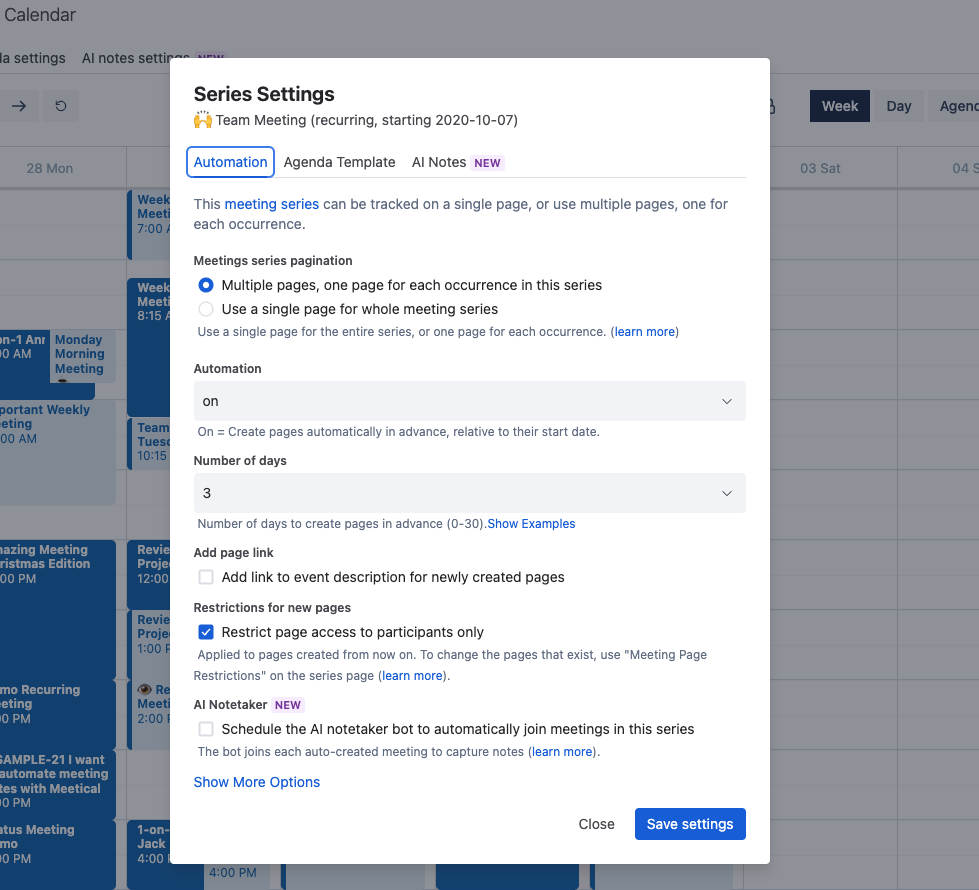Select single page for whole series option
This screenshot has width=979, height=890.
(x=205, y=309)
